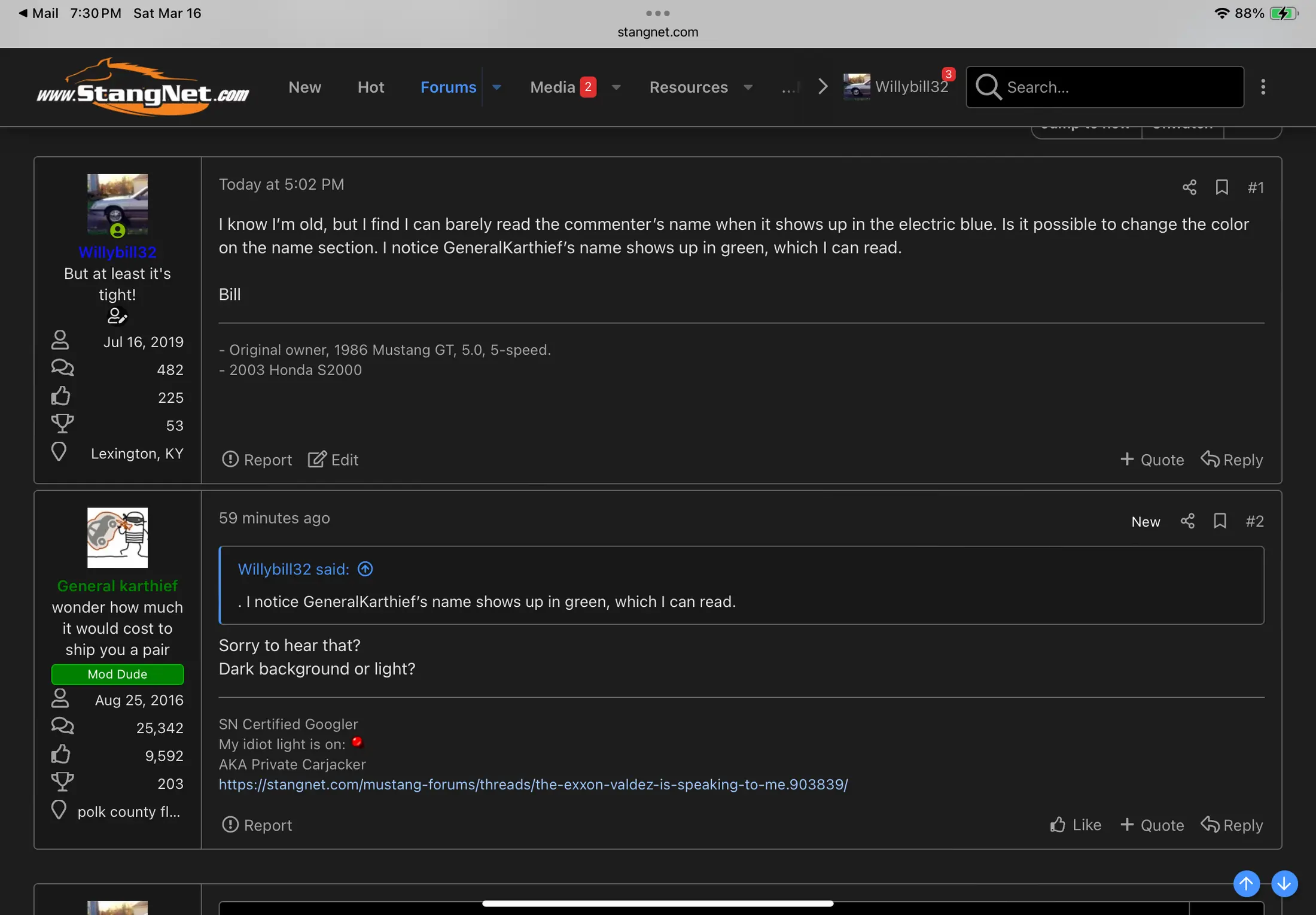This screenshot has width=1316, height=915.
Task: Bookmark post #2
Action: pyautogui.click(x=1220, y=521)
